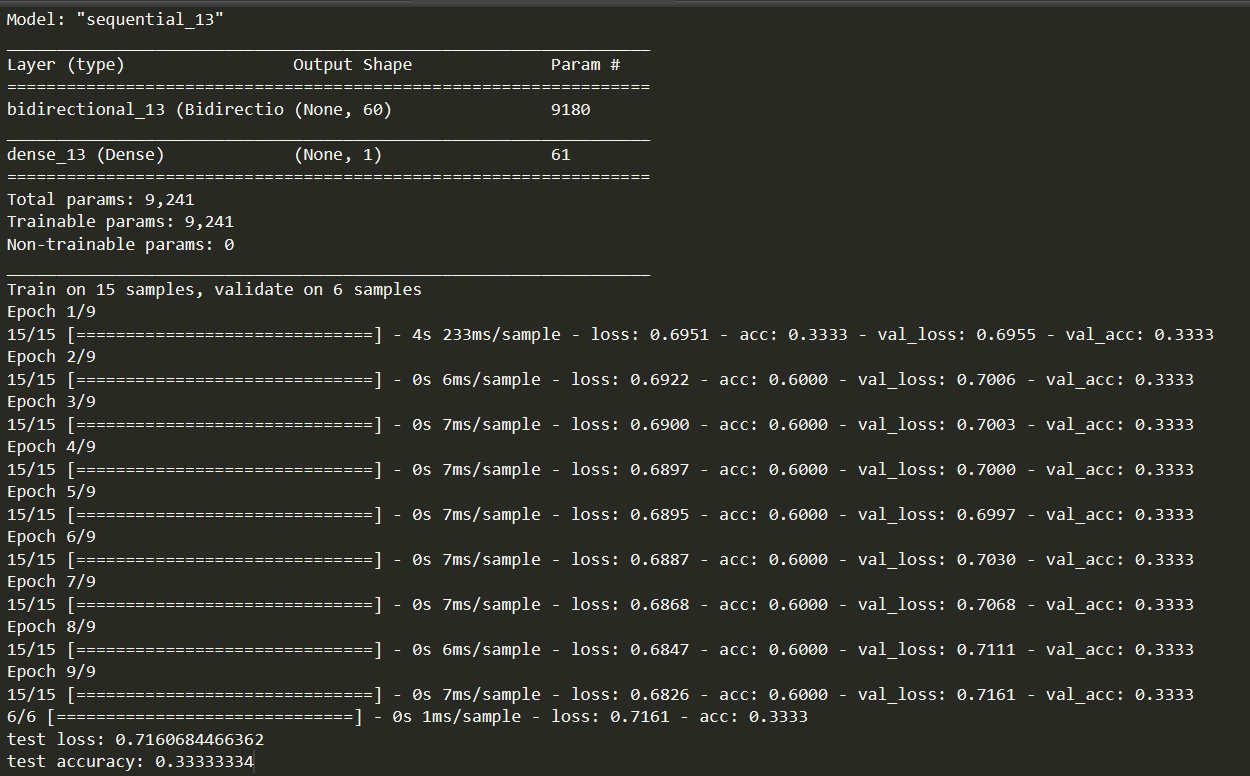Click the "4s 233ms/sample" timing text
The height and width of the screenshot is (776, 1250).
(x=486, y=335)
